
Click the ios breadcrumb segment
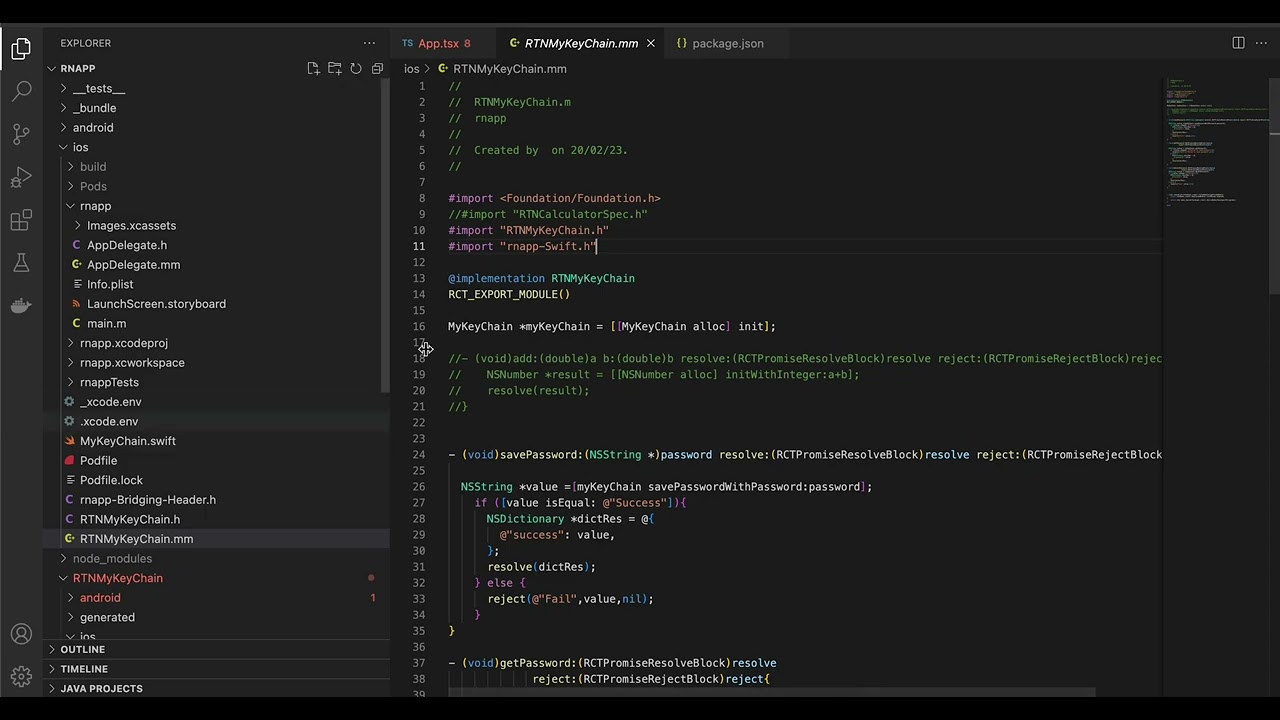click(x=411, y=69)
